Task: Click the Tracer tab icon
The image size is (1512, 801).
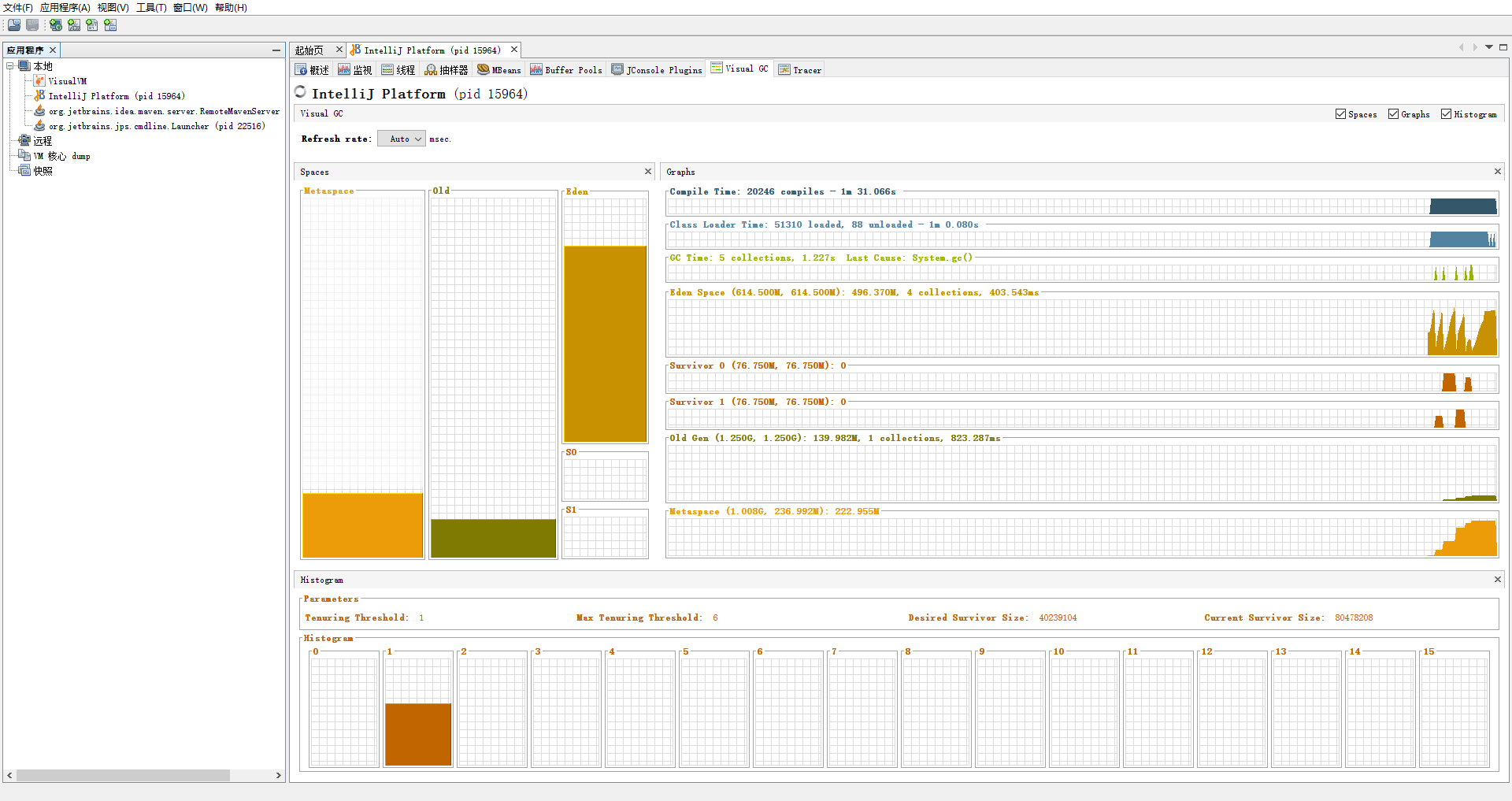Action: coord(784,70)
